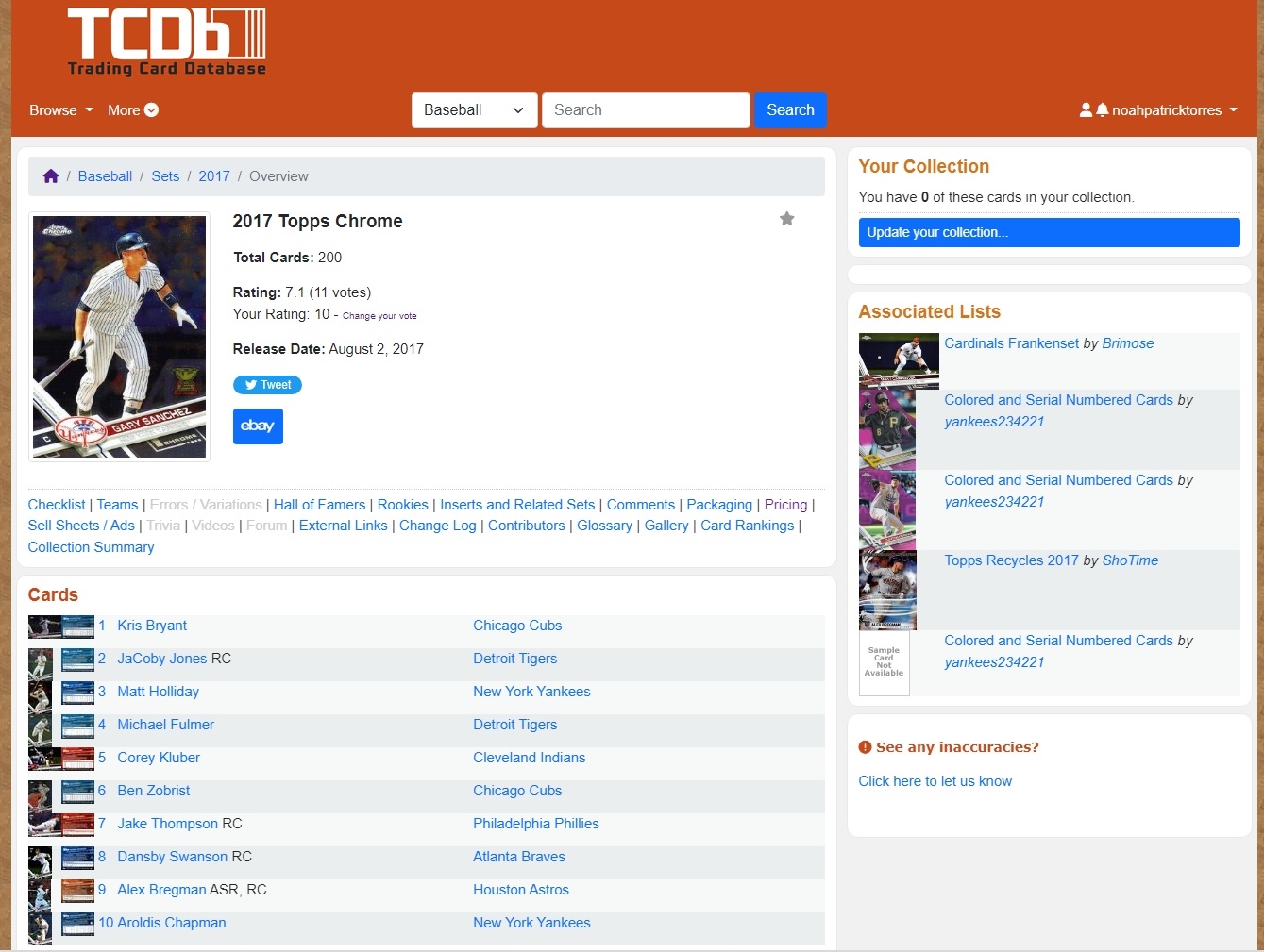Open the Packaging link
Screen dimensions: 1264x952
point(719,505)
